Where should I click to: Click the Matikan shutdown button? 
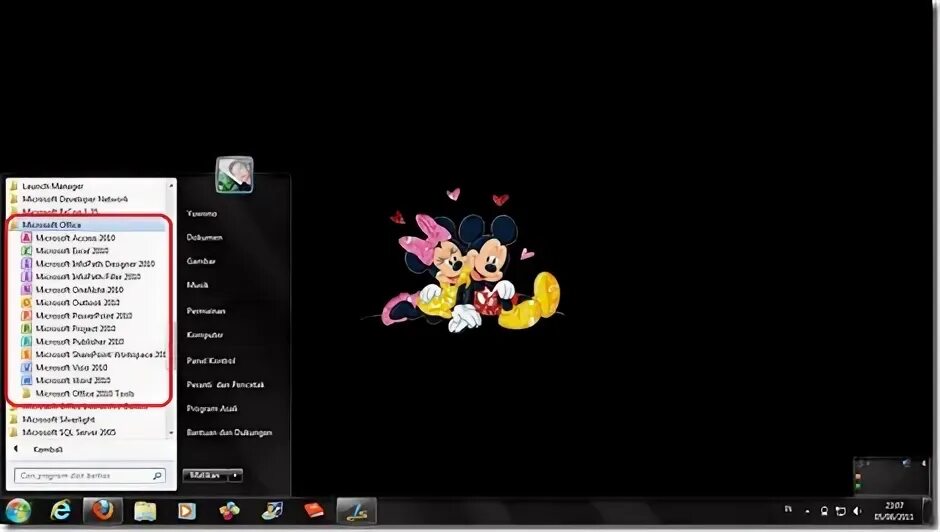205,476
